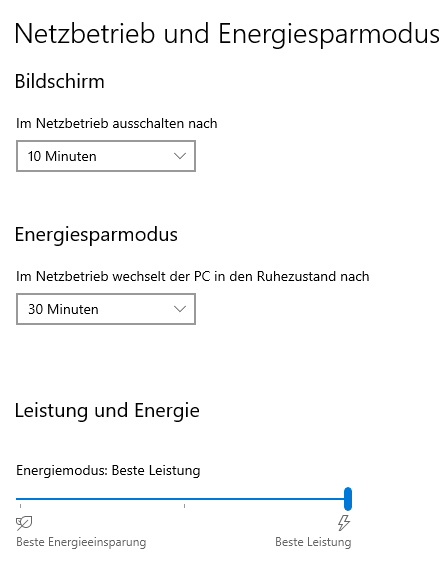Open the screen-off time dropdown showing 10 Minuten
This screenshot has height=580, width=442.
pyautogui.click(x=106, y=156)
